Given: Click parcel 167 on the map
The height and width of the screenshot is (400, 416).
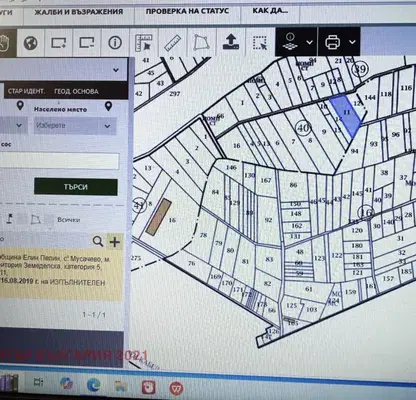Looking at the screenshot, I should pos(266,180).
